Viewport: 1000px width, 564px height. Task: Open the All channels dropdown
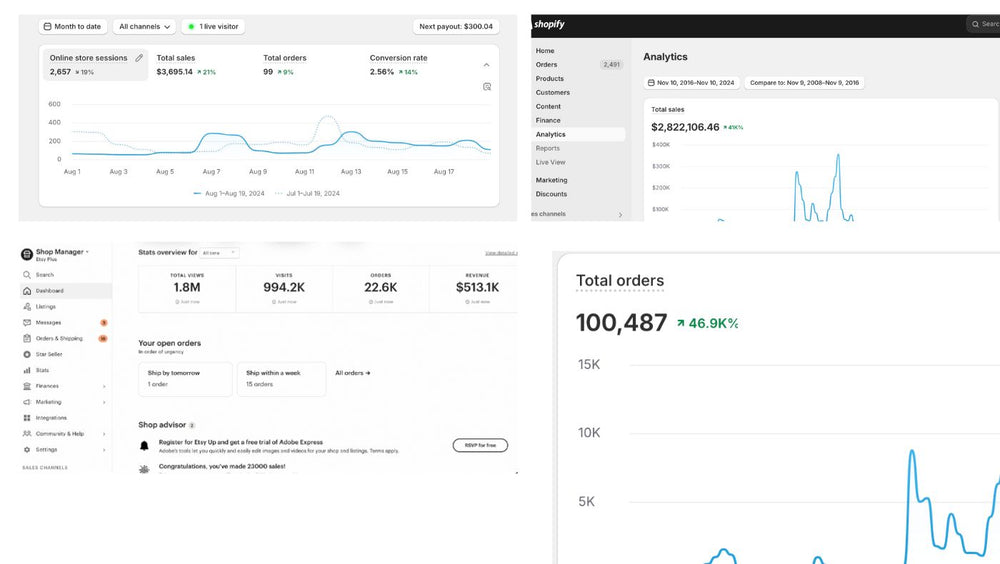[x=145, y=27]
